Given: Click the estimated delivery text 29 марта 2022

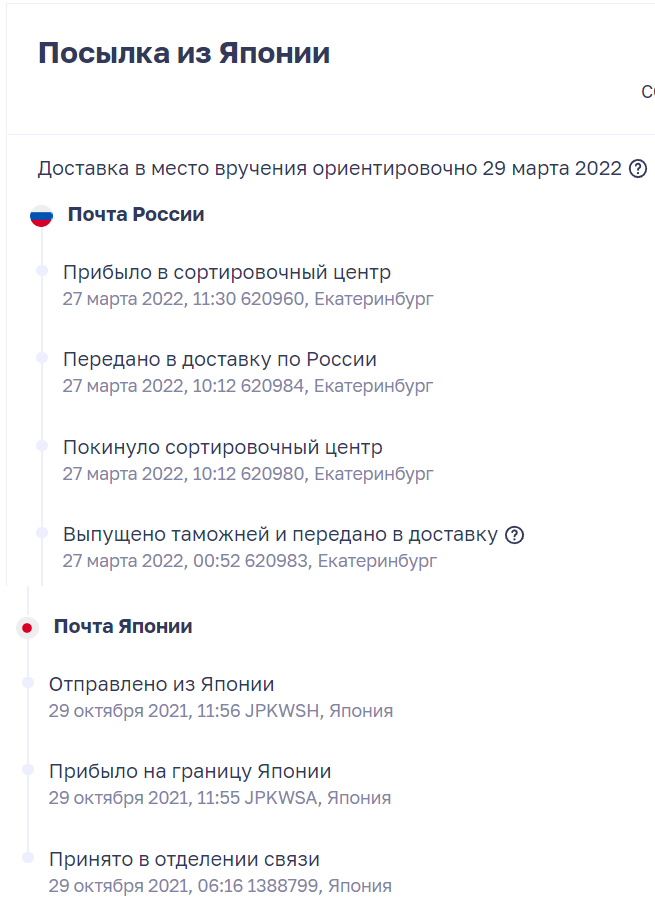Looking at the screenshot, I should pos(552,168).
